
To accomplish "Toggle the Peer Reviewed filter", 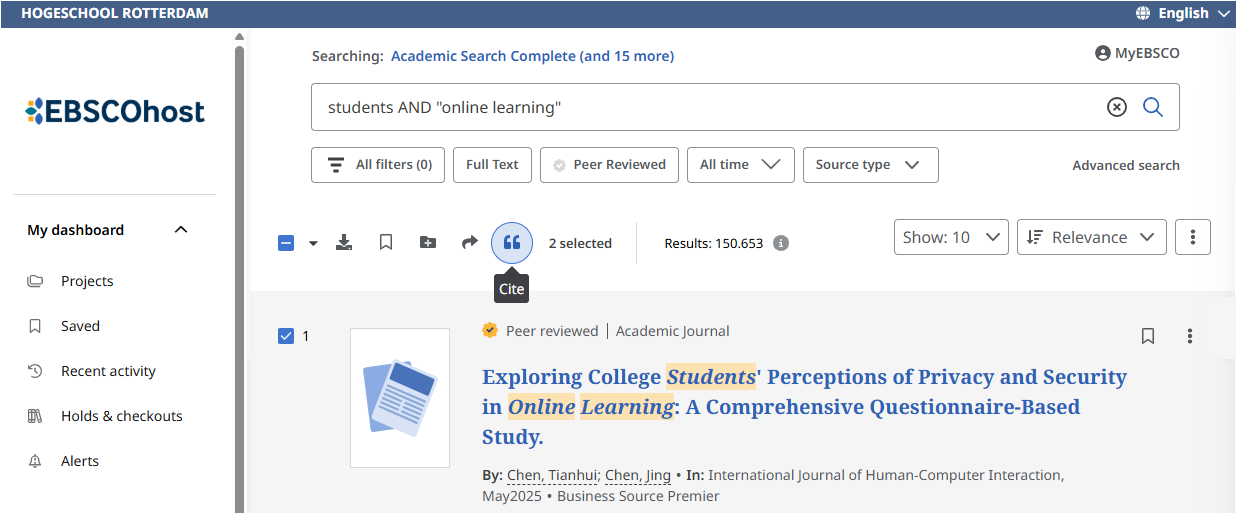I will 609,165.
